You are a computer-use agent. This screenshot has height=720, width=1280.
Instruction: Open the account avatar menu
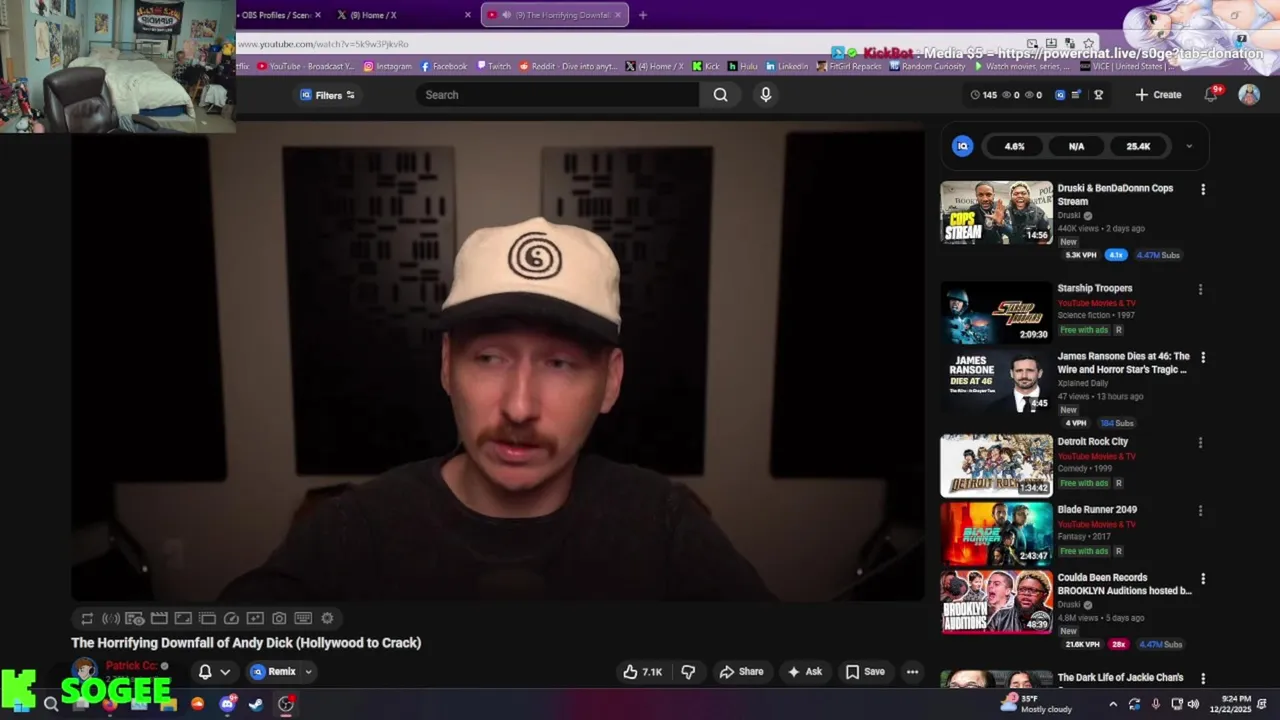pyautogui.click(x=1249, y=95)
